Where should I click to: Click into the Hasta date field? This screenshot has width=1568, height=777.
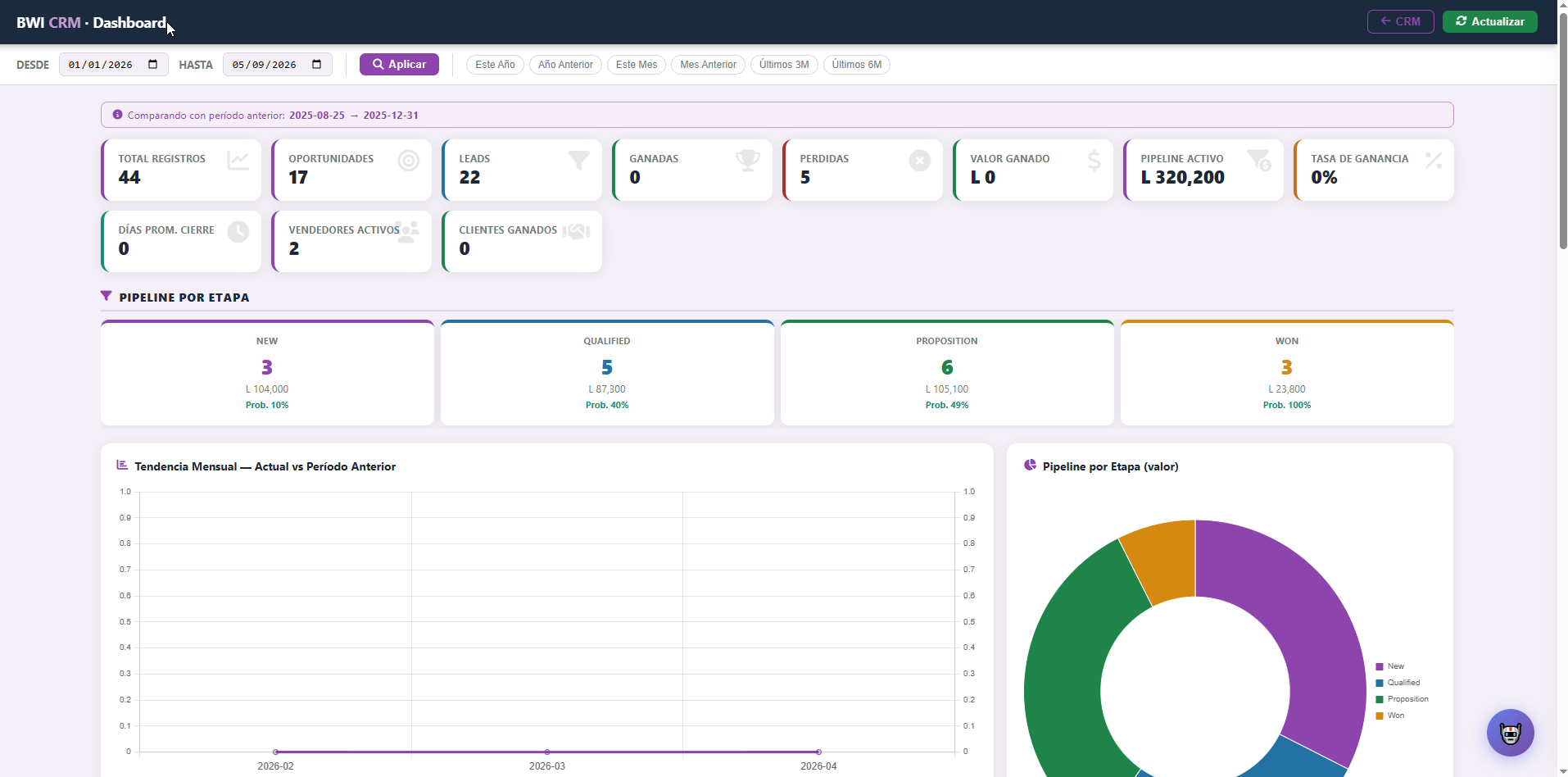pyautogui.click(x=277, y=65)
